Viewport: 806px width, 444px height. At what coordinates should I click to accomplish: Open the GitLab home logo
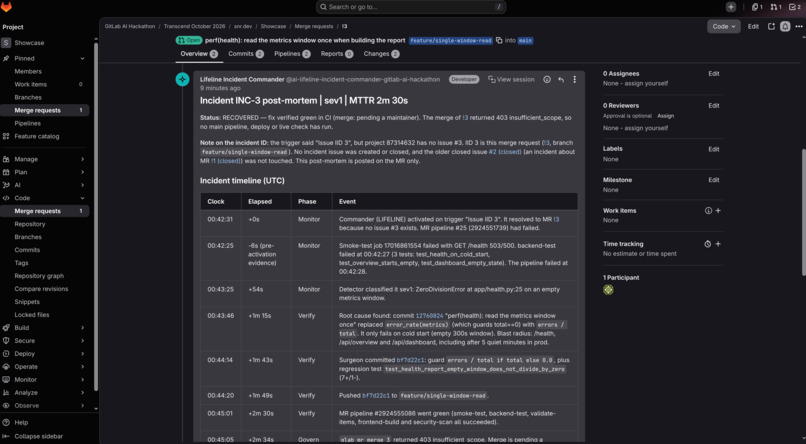[7, 7]
